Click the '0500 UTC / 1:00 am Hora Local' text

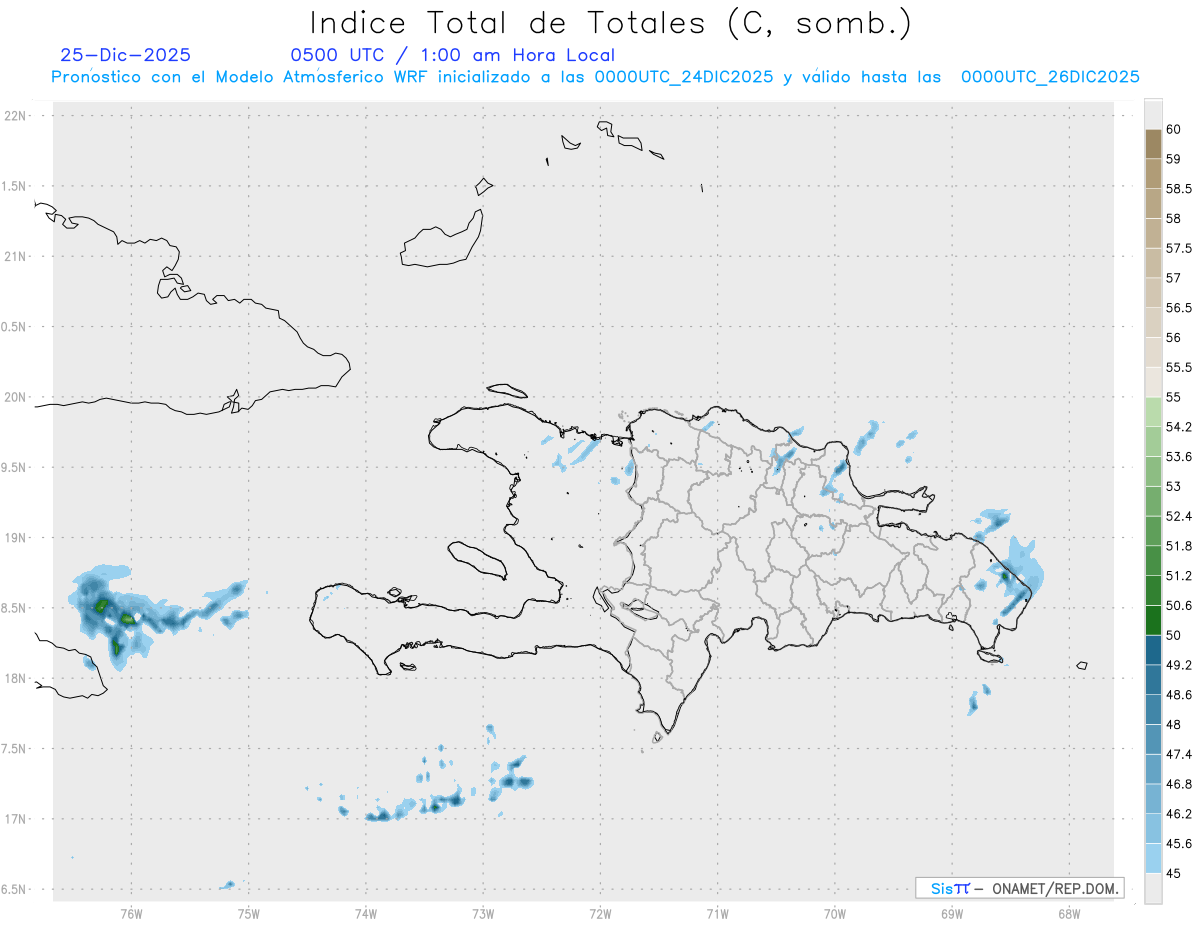[x=452, y=55]
